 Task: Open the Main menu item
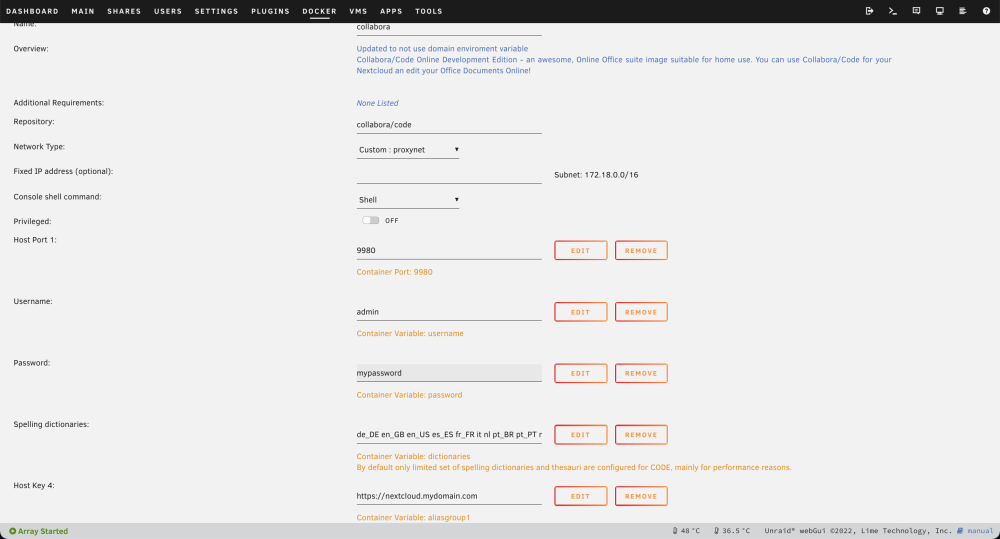coord(83,11)
